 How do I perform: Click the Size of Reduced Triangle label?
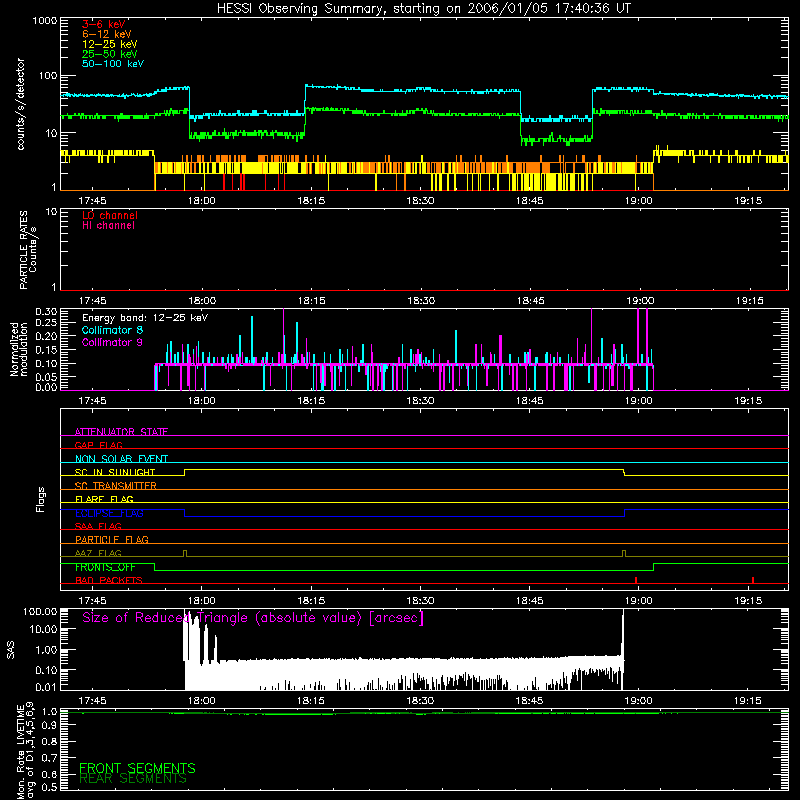pyautogui.click(x=253, y=618)
